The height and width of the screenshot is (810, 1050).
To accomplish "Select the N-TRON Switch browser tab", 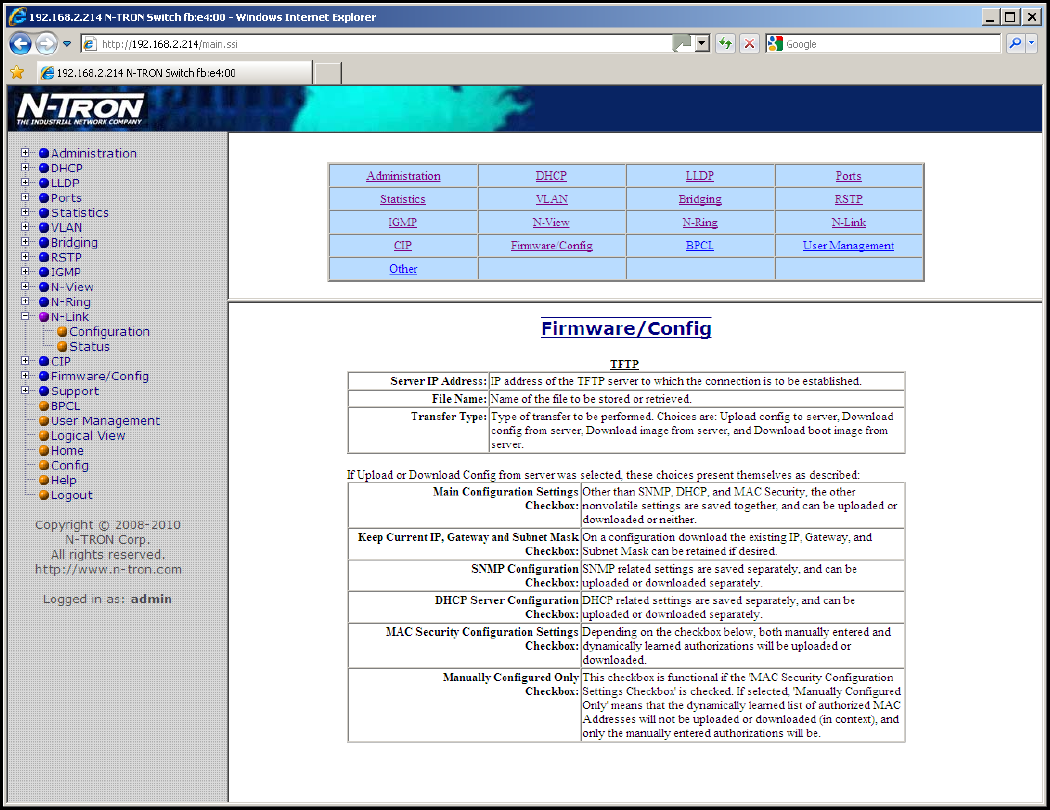I will coord(175,72).
